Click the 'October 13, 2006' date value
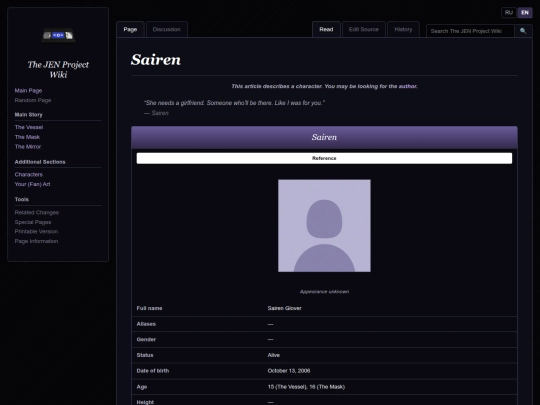 click(289, 371)
